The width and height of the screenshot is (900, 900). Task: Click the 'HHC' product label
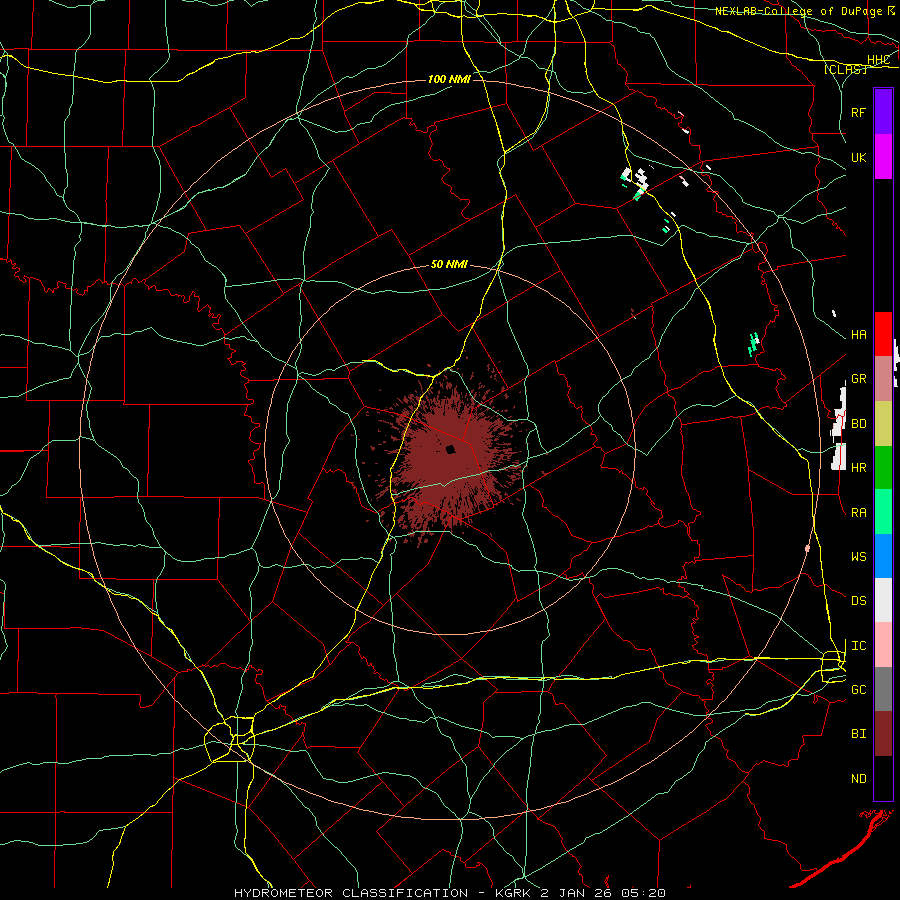pyautogui.click(x=878, y=60)
